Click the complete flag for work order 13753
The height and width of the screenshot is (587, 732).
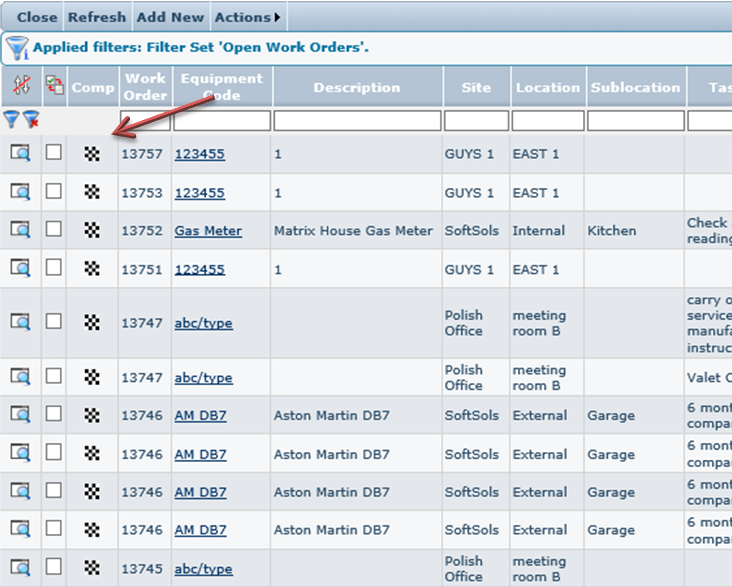click(x=92, y=192)
